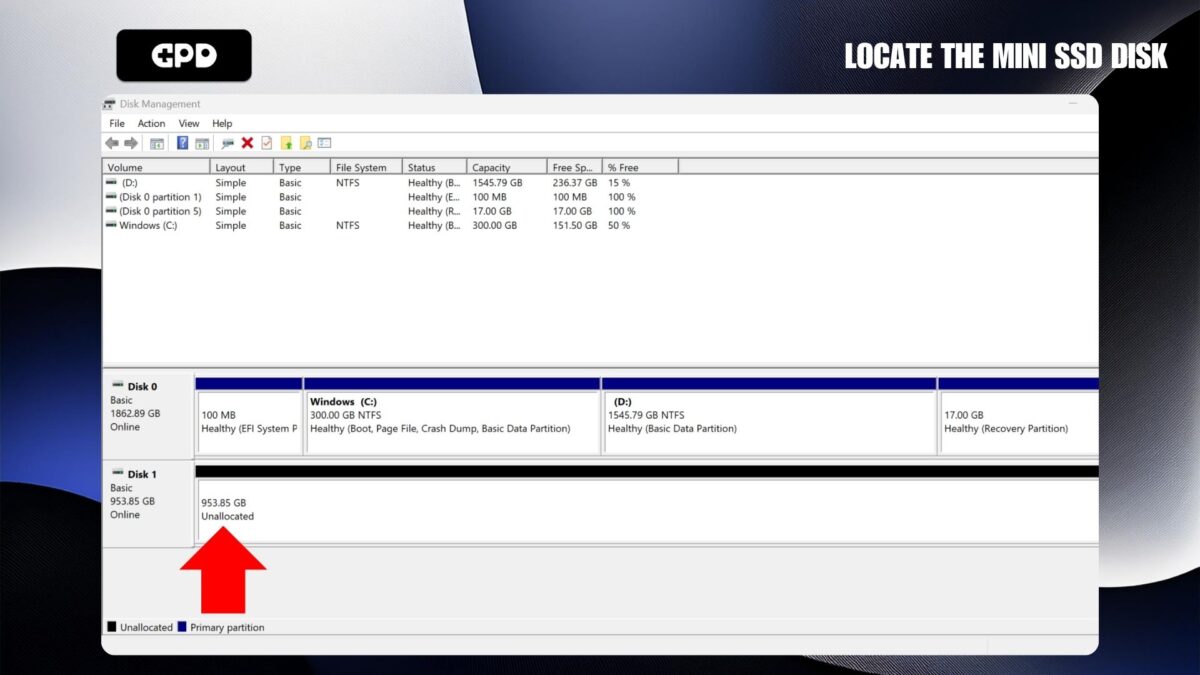Image resolution: width=1200 pixels, height=675 pixels.
Task: Click the toolbar icon with the magnifying glass
Action: [226, 142]
